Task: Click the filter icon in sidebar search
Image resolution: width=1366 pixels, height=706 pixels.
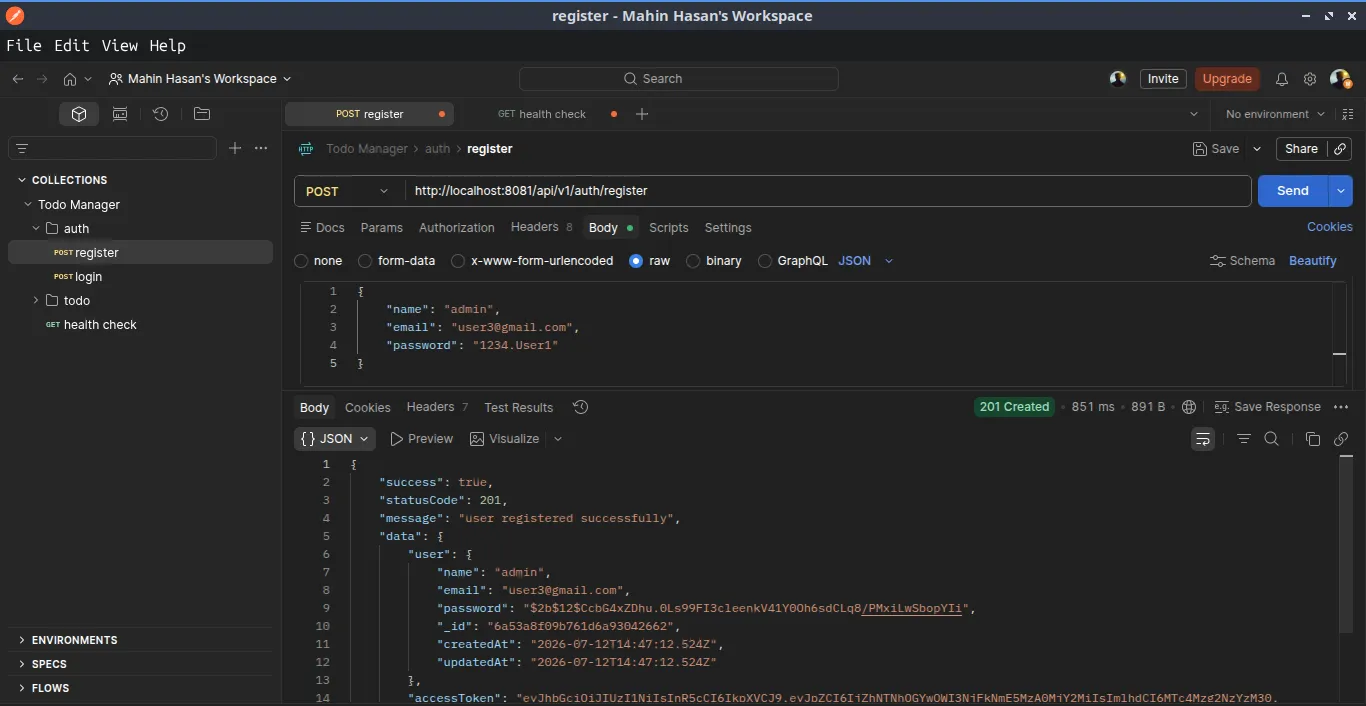Action: pyautogui.click(x=22, y=148)
